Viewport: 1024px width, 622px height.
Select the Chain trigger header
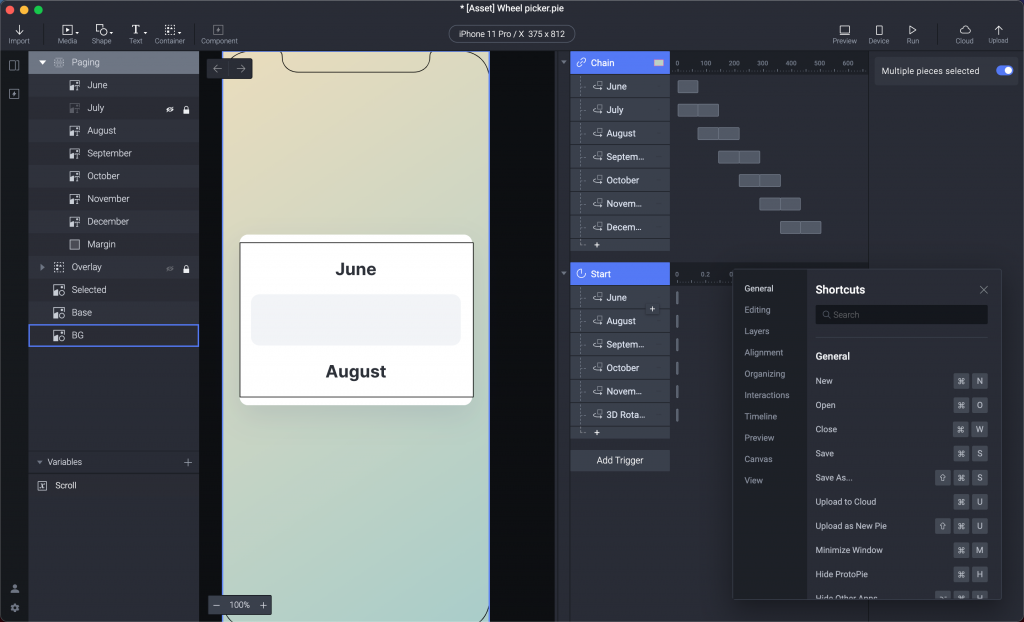[620, 63]
